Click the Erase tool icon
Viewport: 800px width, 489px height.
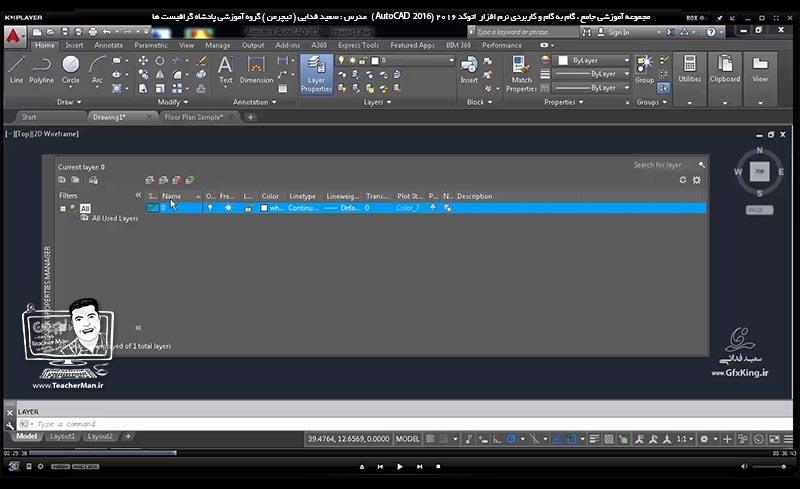202,61
